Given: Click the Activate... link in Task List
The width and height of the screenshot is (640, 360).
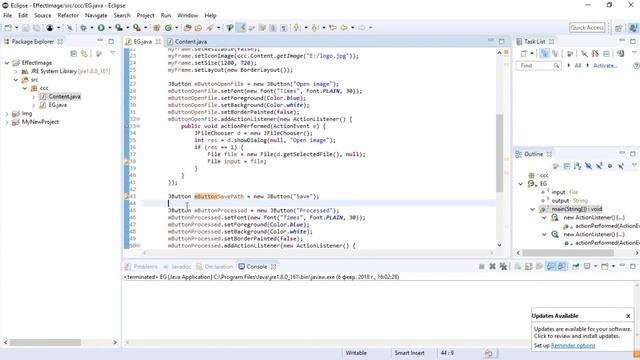Looking at the screenshot, I should point(605,66).
